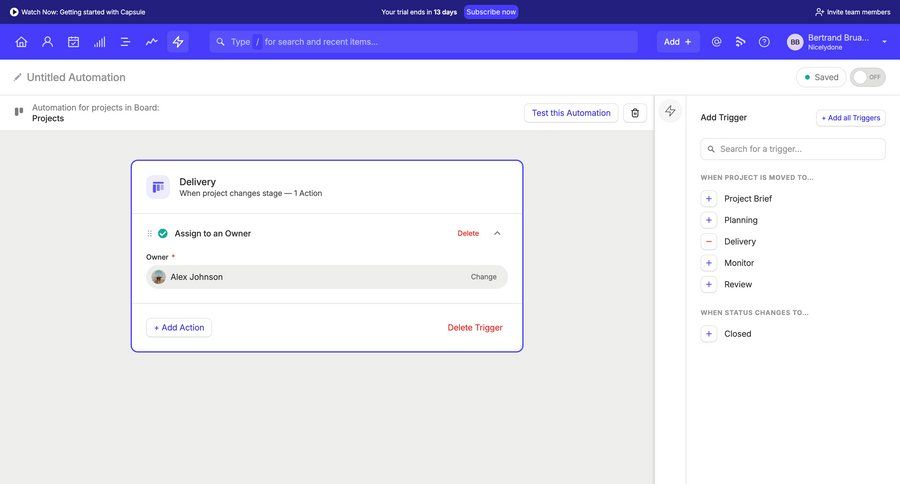The image size is (900, 484).
Task: Collapse the Assign to an Owner action
Action: [x=497, y=233]
